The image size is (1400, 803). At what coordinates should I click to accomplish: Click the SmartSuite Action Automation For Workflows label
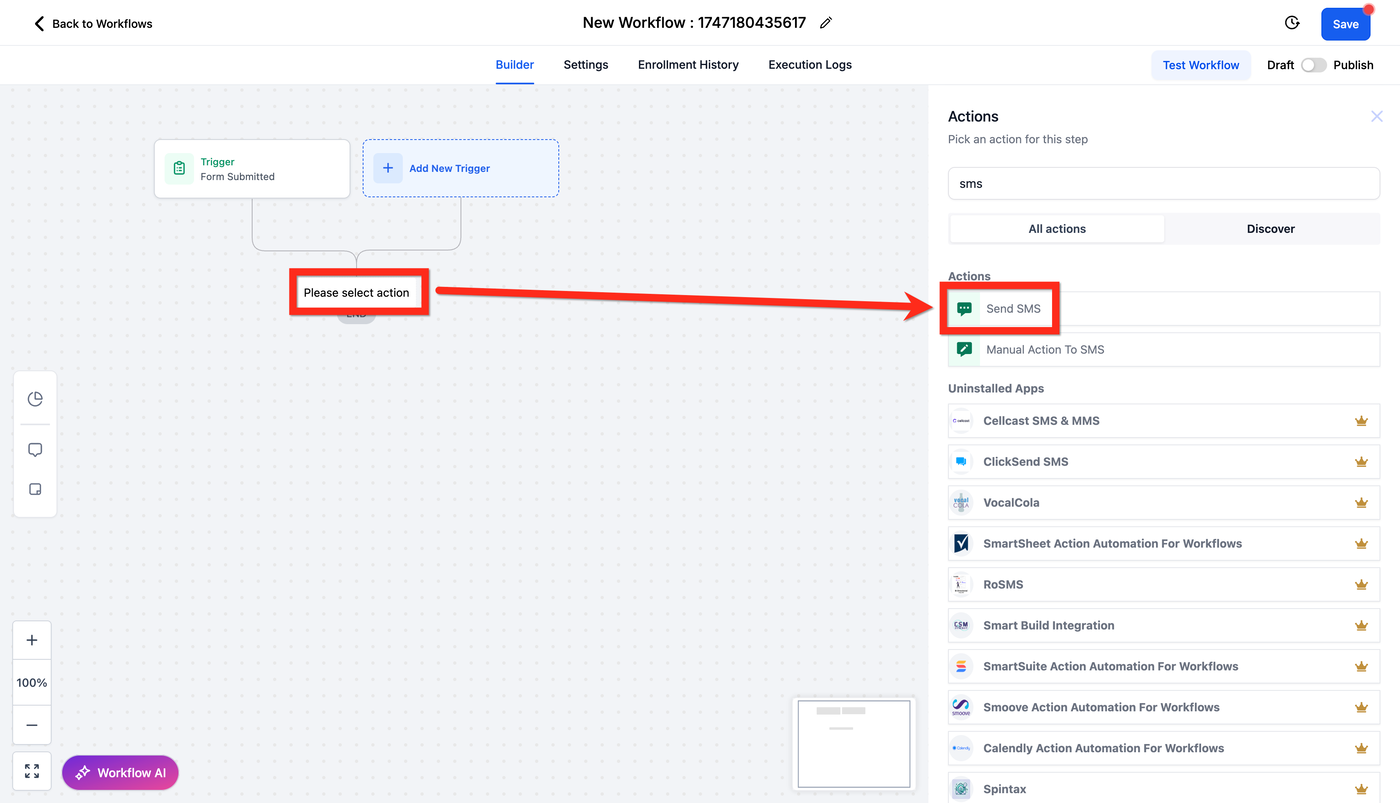1111,667
